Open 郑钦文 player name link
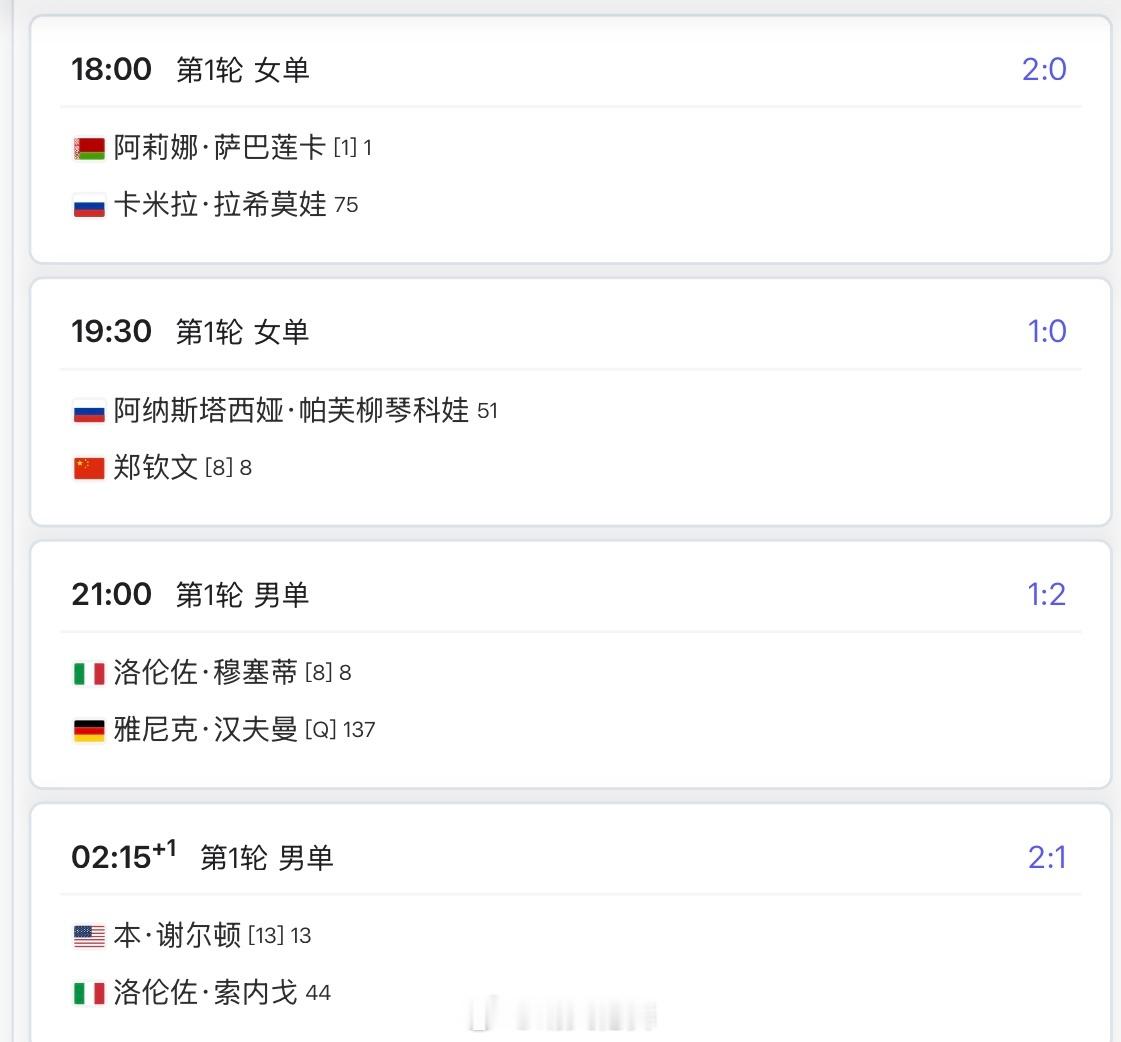The image size is (1121, 1042). 156,467
